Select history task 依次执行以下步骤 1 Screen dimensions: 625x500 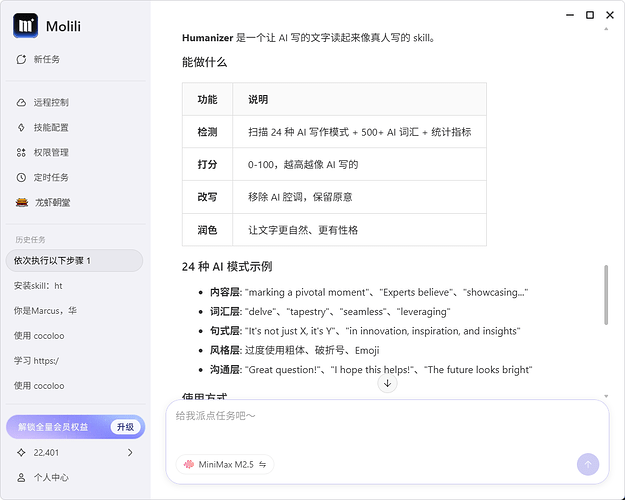75,261
